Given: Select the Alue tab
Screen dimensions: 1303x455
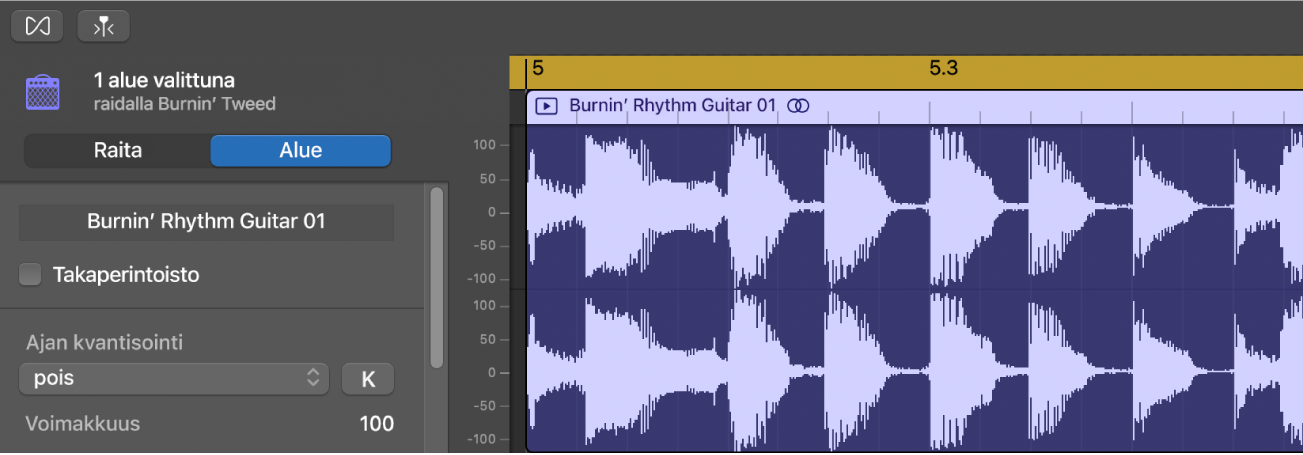Looking at the screenshot, I should click(x=300, y=150).
